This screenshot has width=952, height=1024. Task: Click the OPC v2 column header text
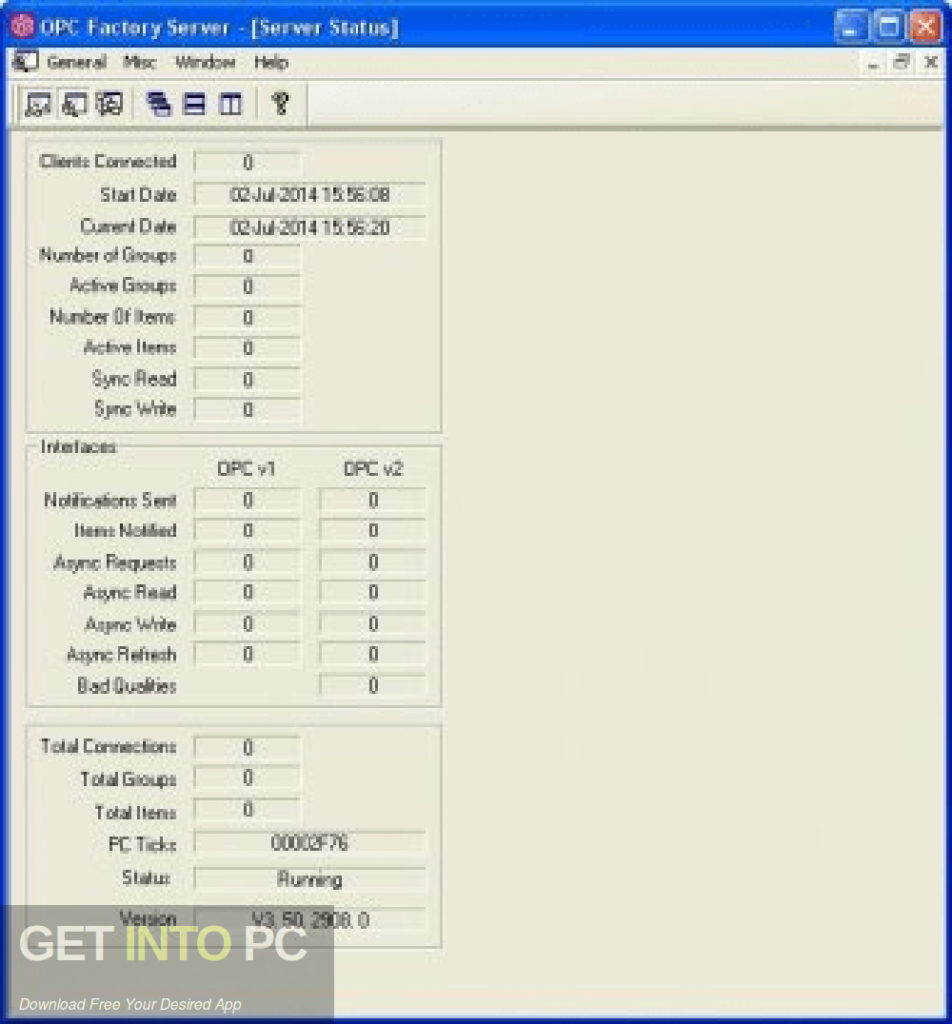[x=373, y=469]
